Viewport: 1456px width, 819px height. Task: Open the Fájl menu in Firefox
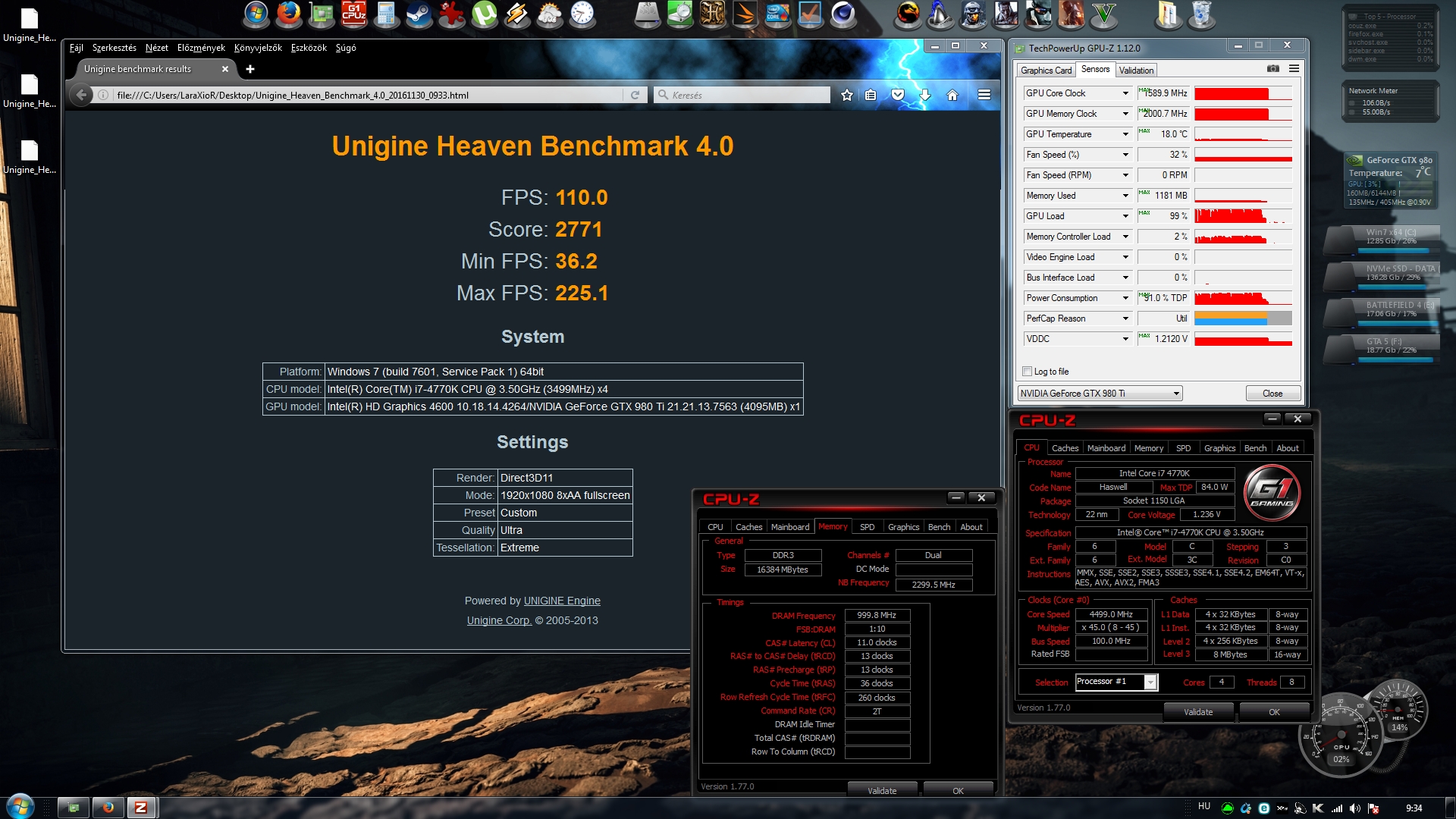76,48
